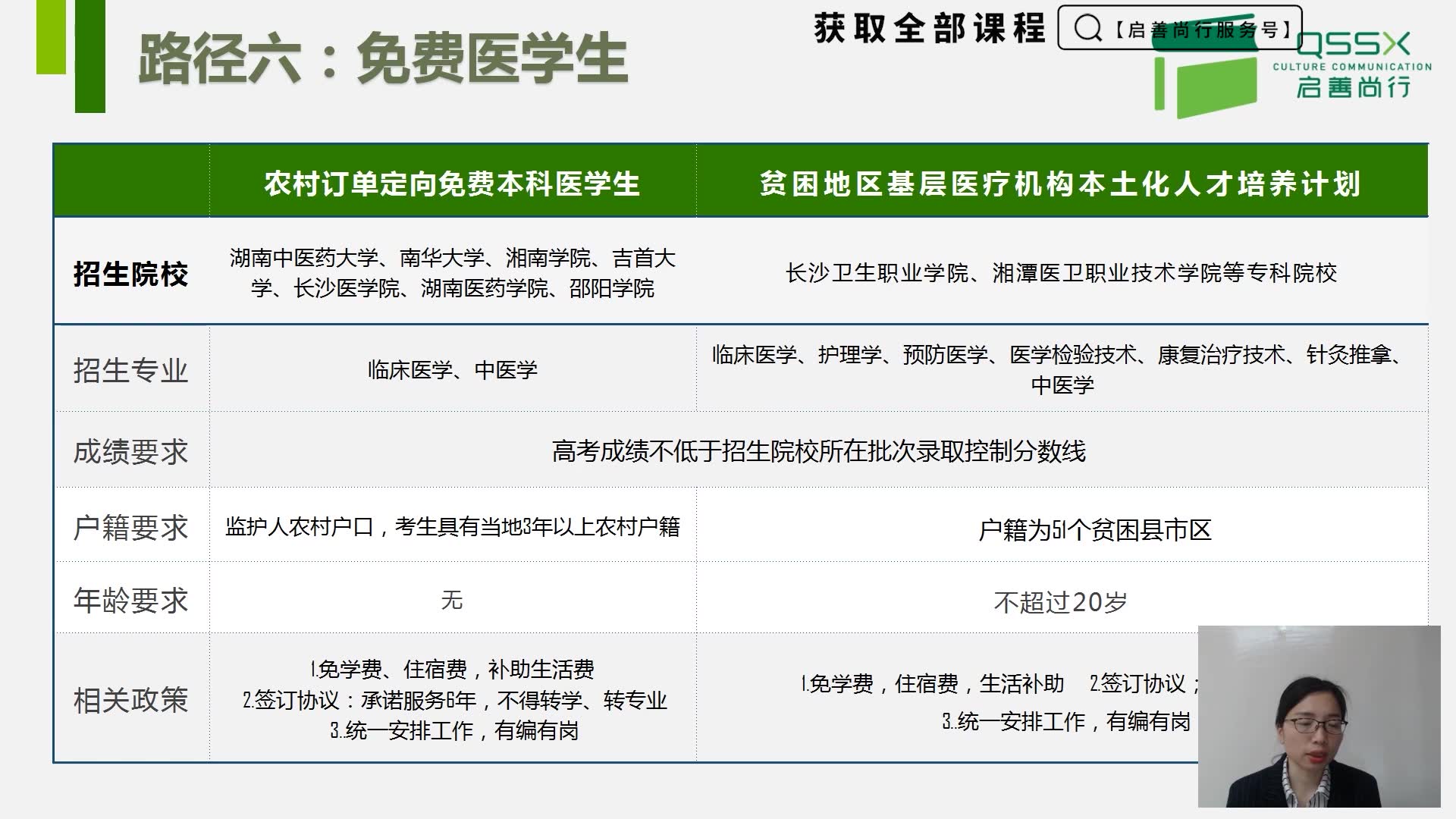
Task: Click right policy 1.免学费，住宿费，生活补助
Action: coord(933,684)
